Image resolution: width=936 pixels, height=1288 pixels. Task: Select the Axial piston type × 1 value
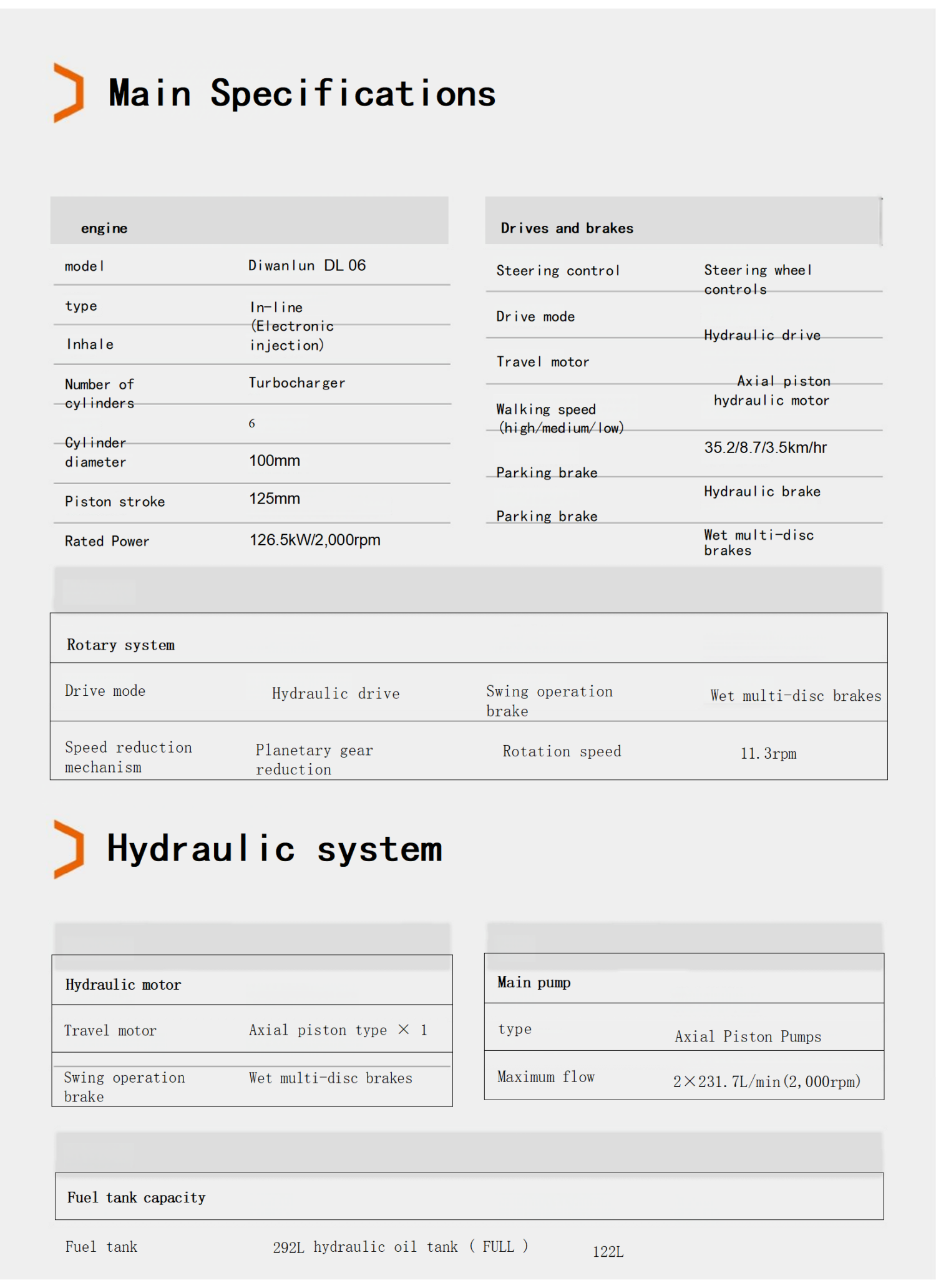[338, 1030]
